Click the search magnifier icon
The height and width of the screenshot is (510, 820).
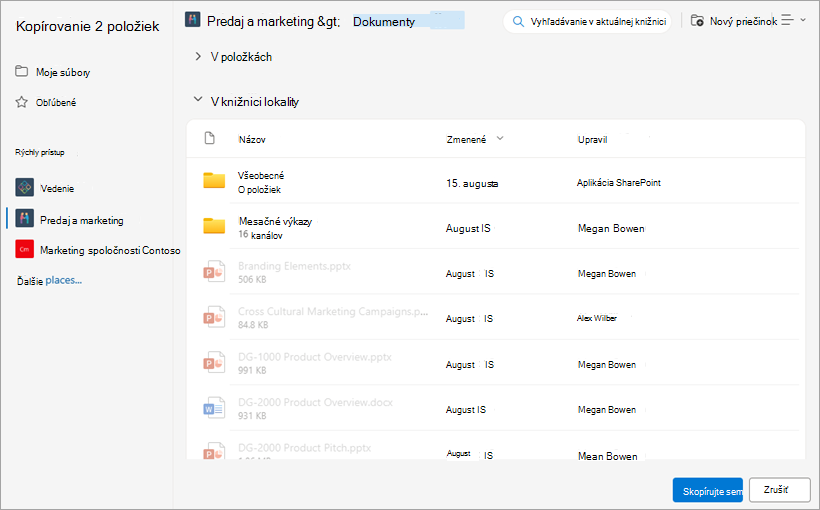pyautogui.click(x=518, y=21)
